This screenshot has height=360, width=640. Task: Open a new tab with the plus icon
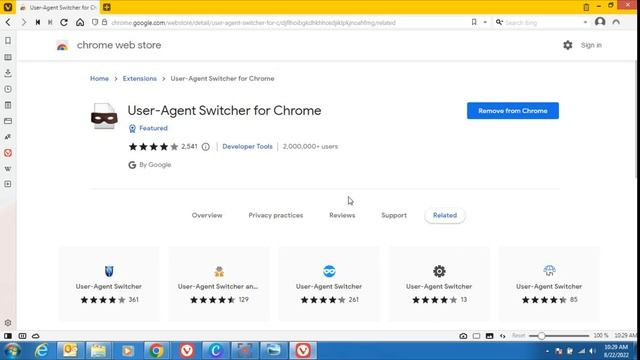(x=107, y=7)
